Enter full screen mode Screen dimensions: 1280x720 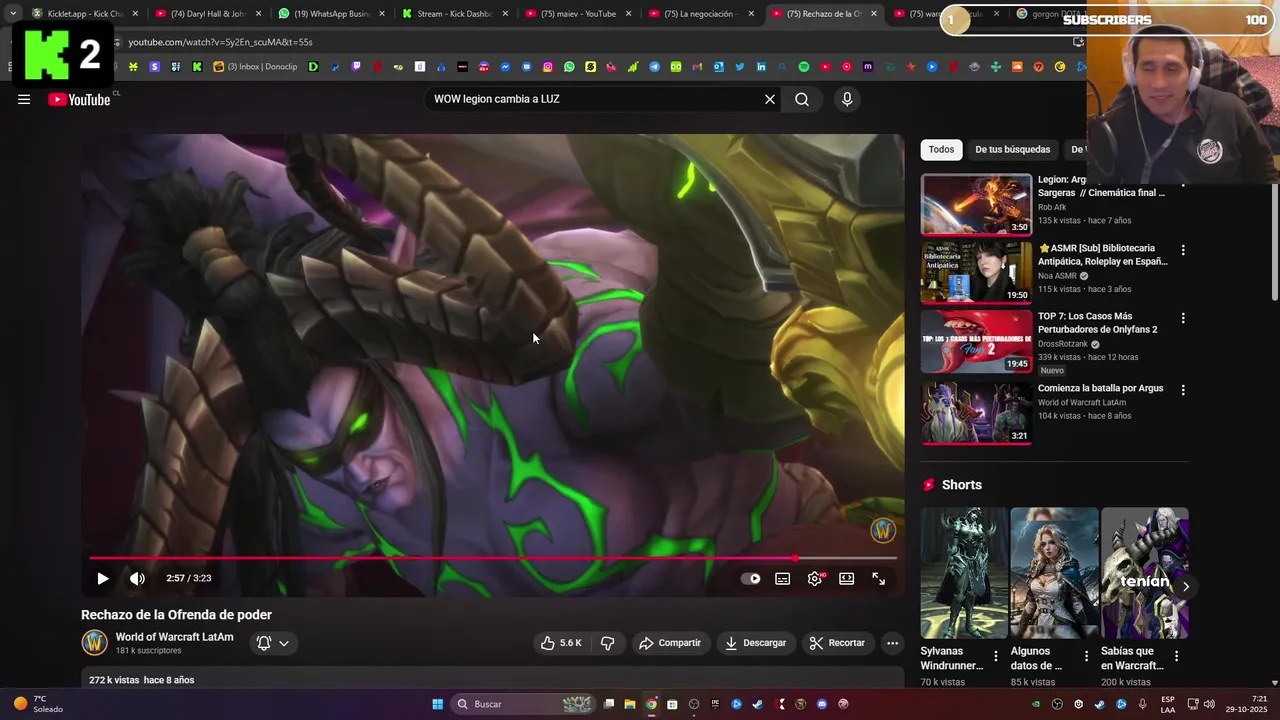point(879,578)
